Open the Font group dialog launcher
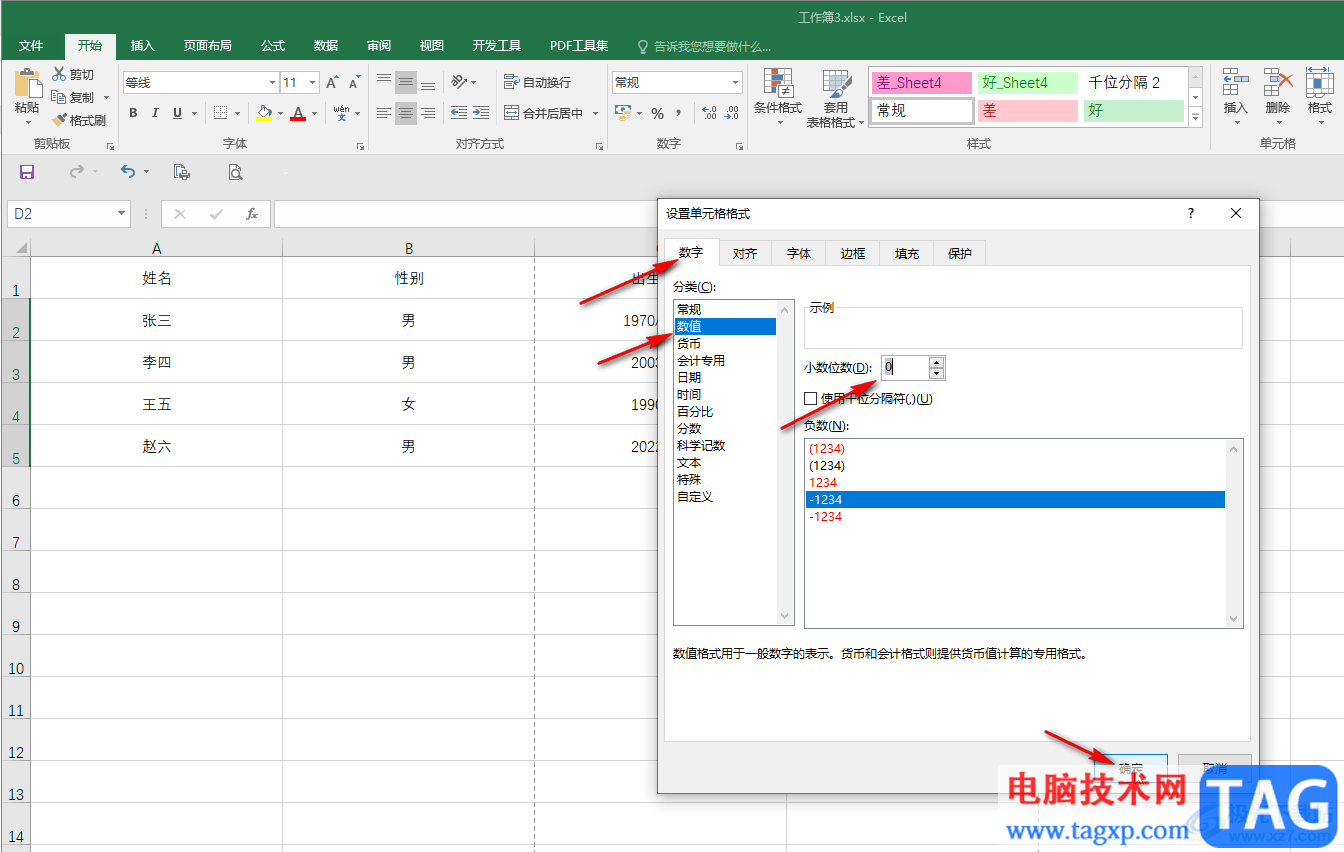The width and height of the screenshot is (1344, 852). pos(360,147)
